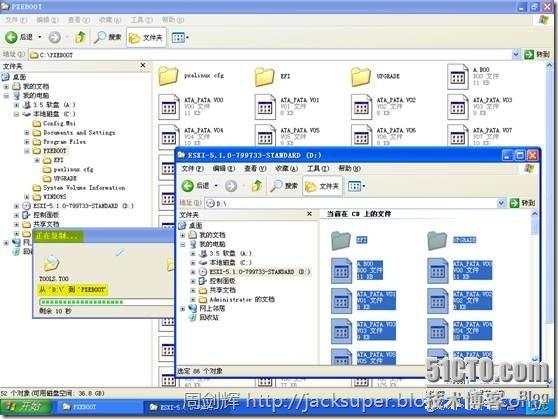Viewport: 558px width, 419px height.
Task: Open pxelinux.cfg folder icon in PXEBOOT window
Action: pos(168,75)
